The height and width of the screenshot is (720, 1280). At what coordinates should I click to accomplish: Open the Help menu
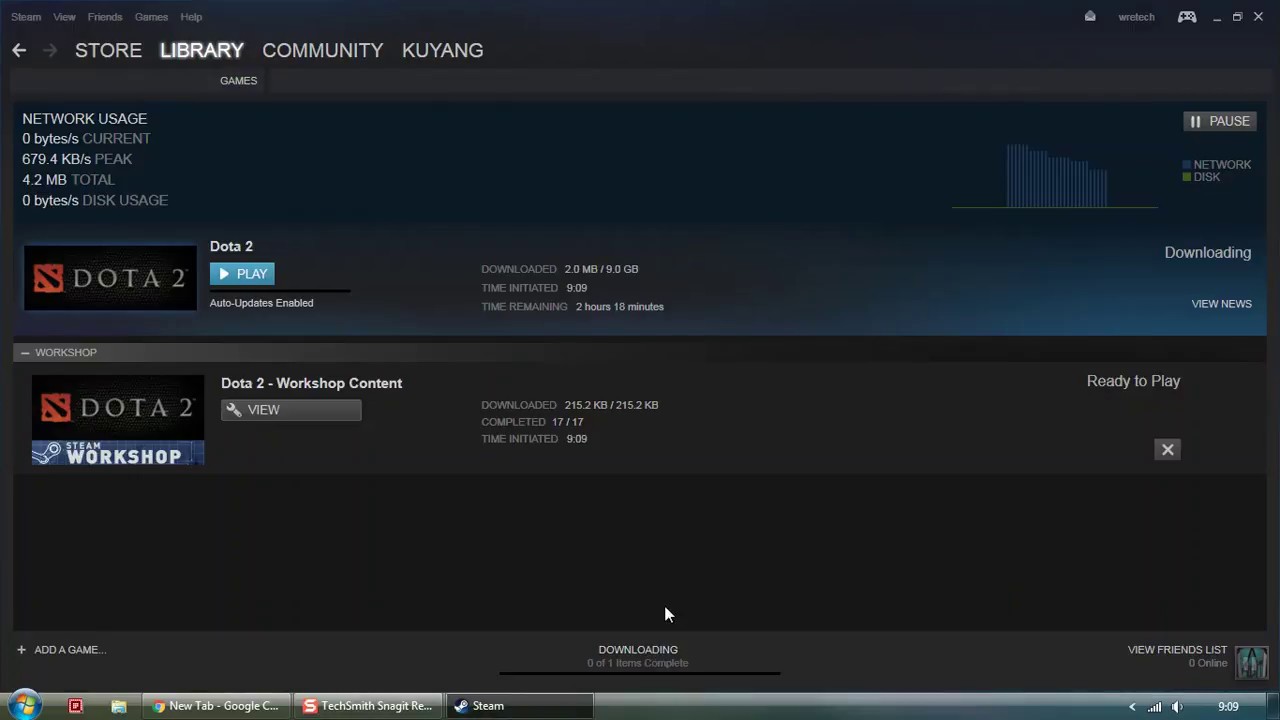point(191,17)
